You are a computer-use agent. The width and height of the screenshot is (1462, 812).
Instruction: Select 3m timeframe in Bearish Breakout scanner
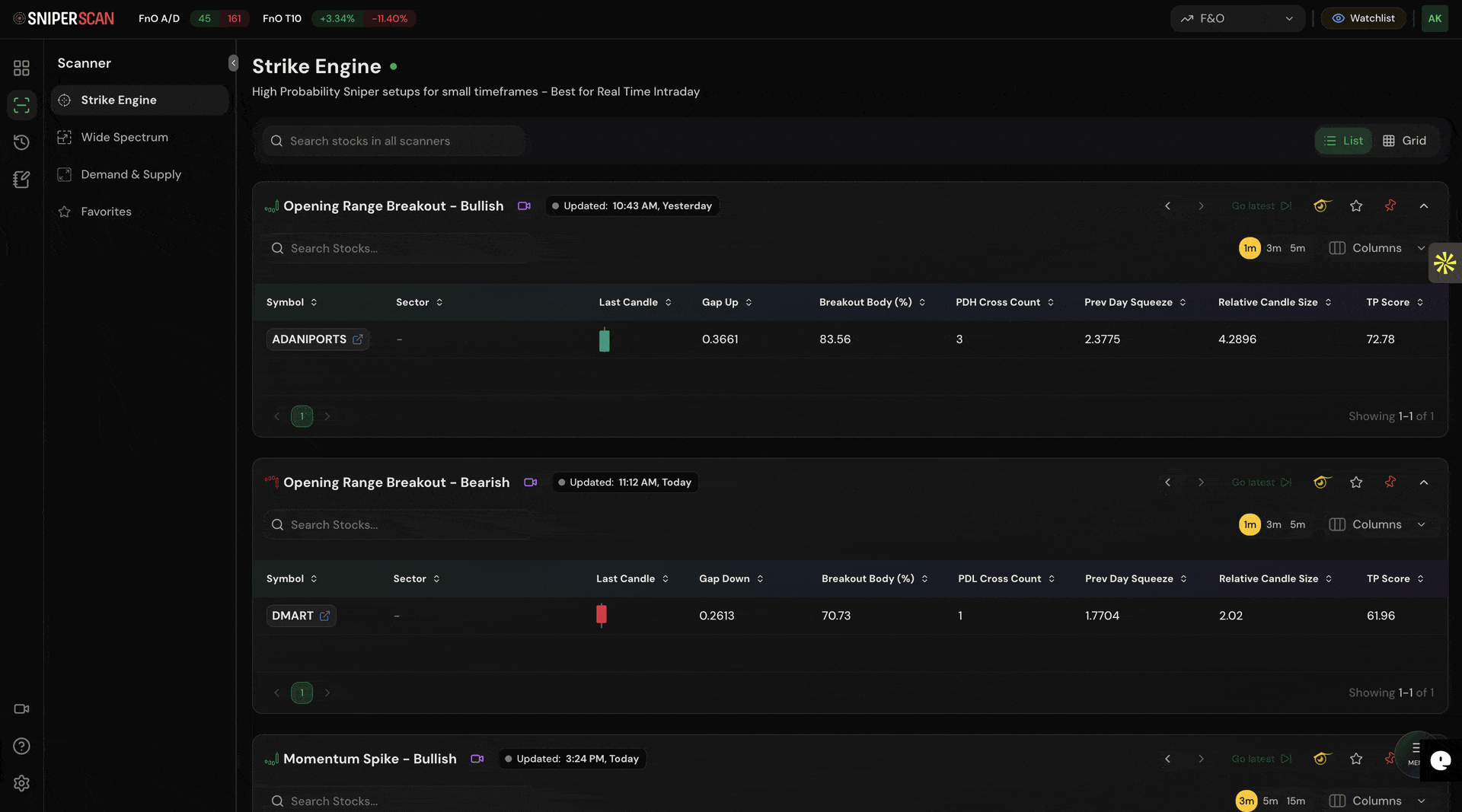(x=1274, y=525)
